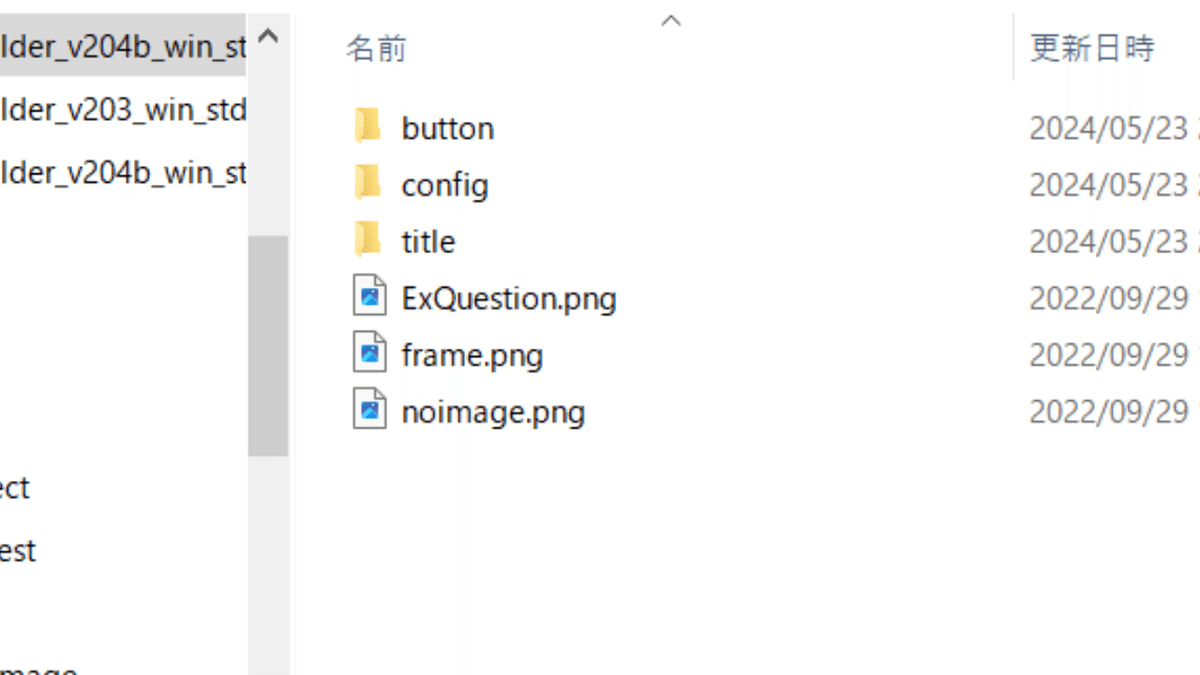Click the date of noimage.png
Image resolution: width=1200 pixels, height=675 pixels.
1110,413
